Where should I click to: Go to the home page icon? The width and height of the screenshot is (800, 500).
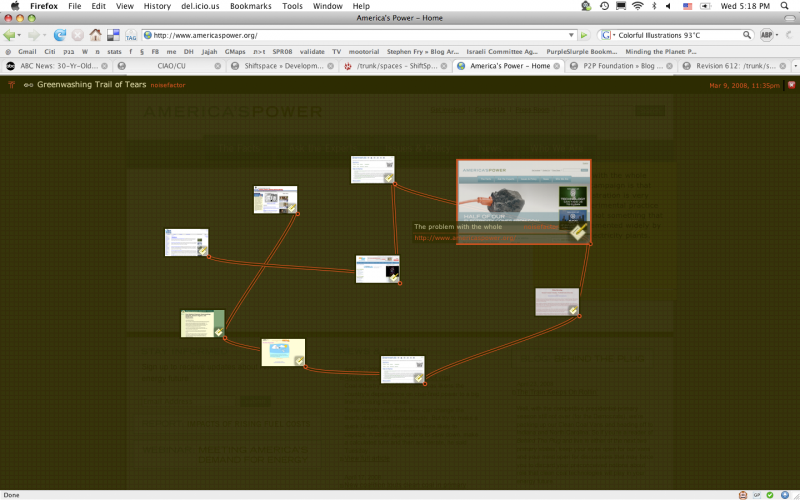pyautogui.click(x=95, y=35)
